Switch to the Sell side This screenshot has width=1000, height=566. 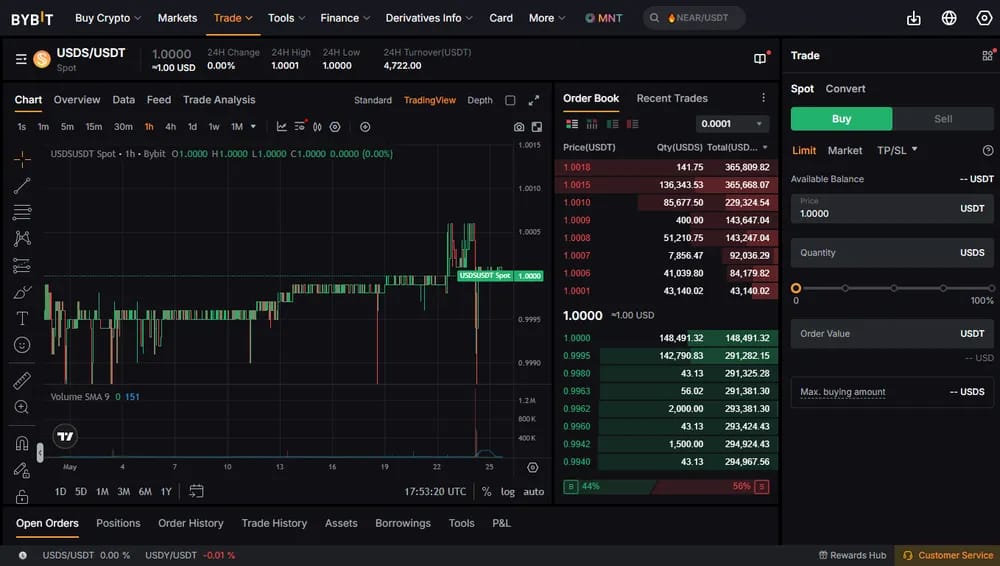(x=943, y=119)
